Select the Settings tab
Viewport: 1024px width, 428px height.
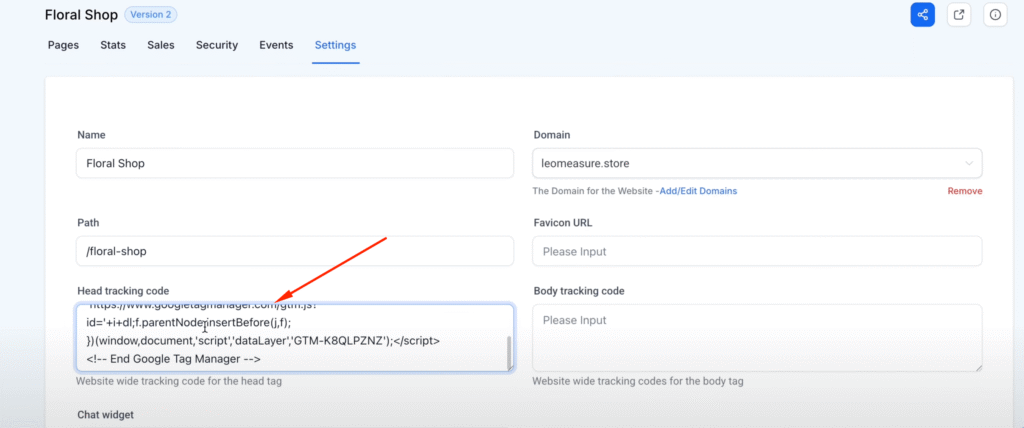(335, 45)
